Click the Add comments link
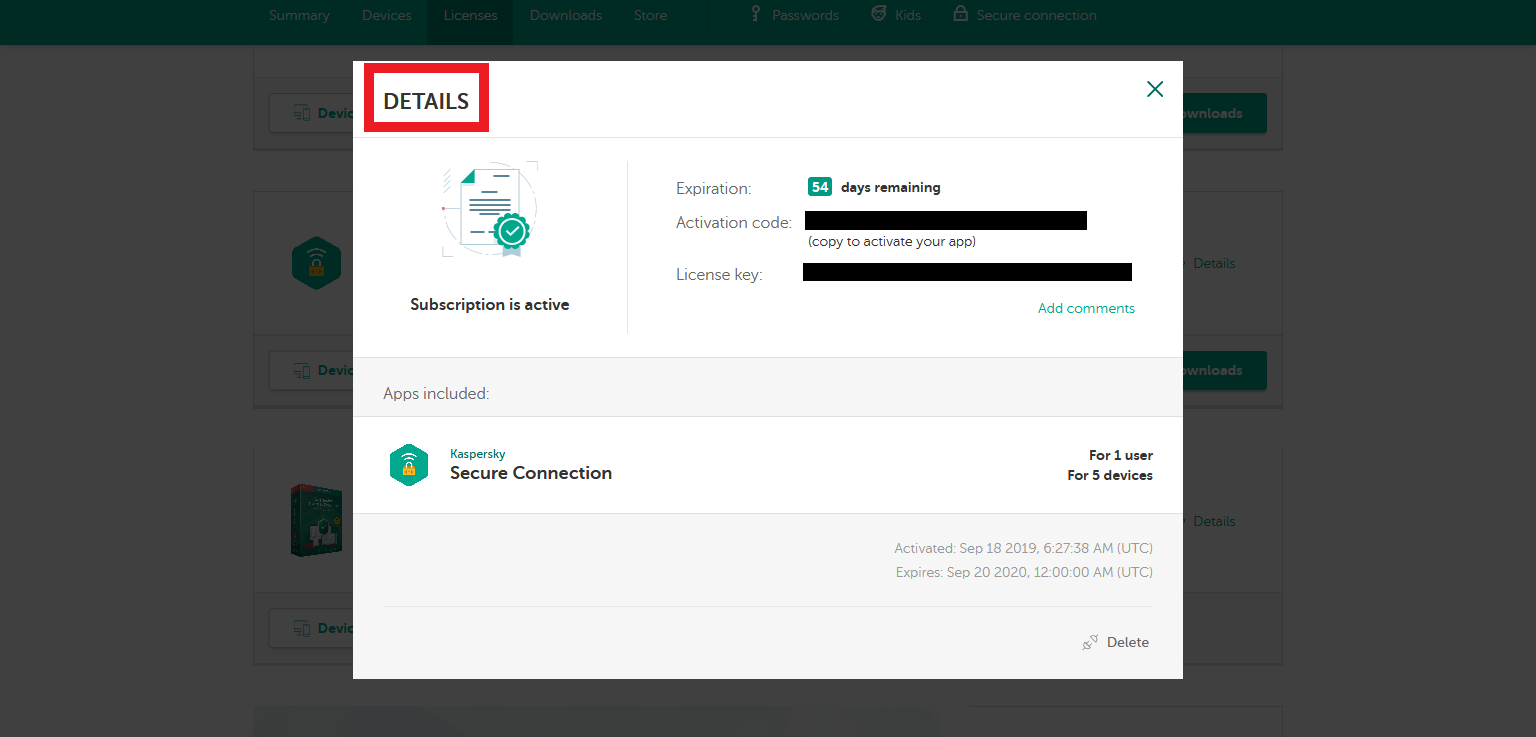 point(1086,308)
